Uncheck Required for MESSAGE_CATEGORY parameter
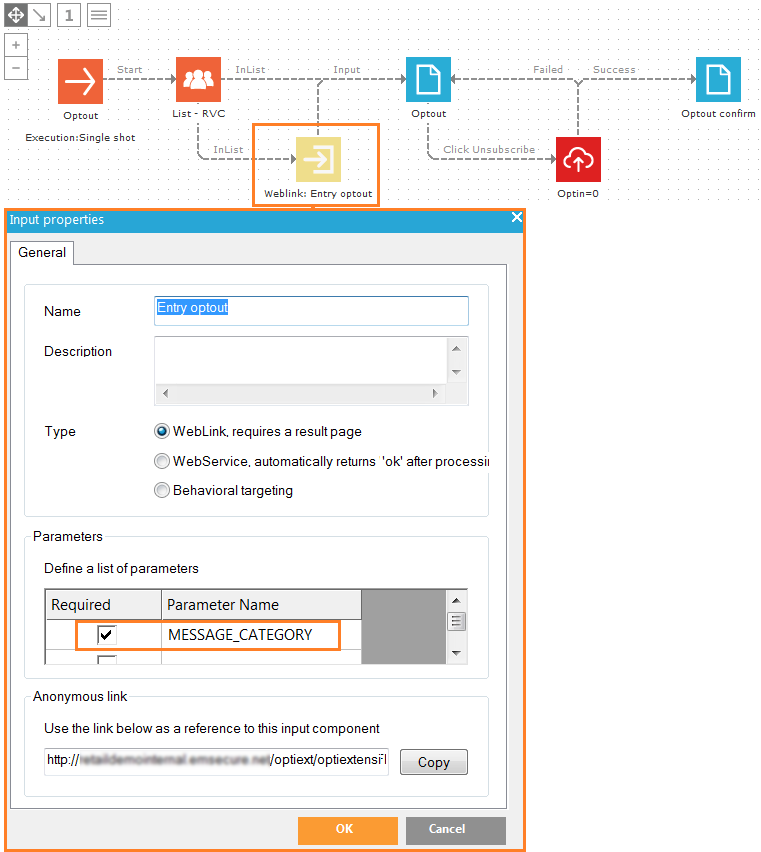Viewport: 761px width, 852px height. (106, 635)
